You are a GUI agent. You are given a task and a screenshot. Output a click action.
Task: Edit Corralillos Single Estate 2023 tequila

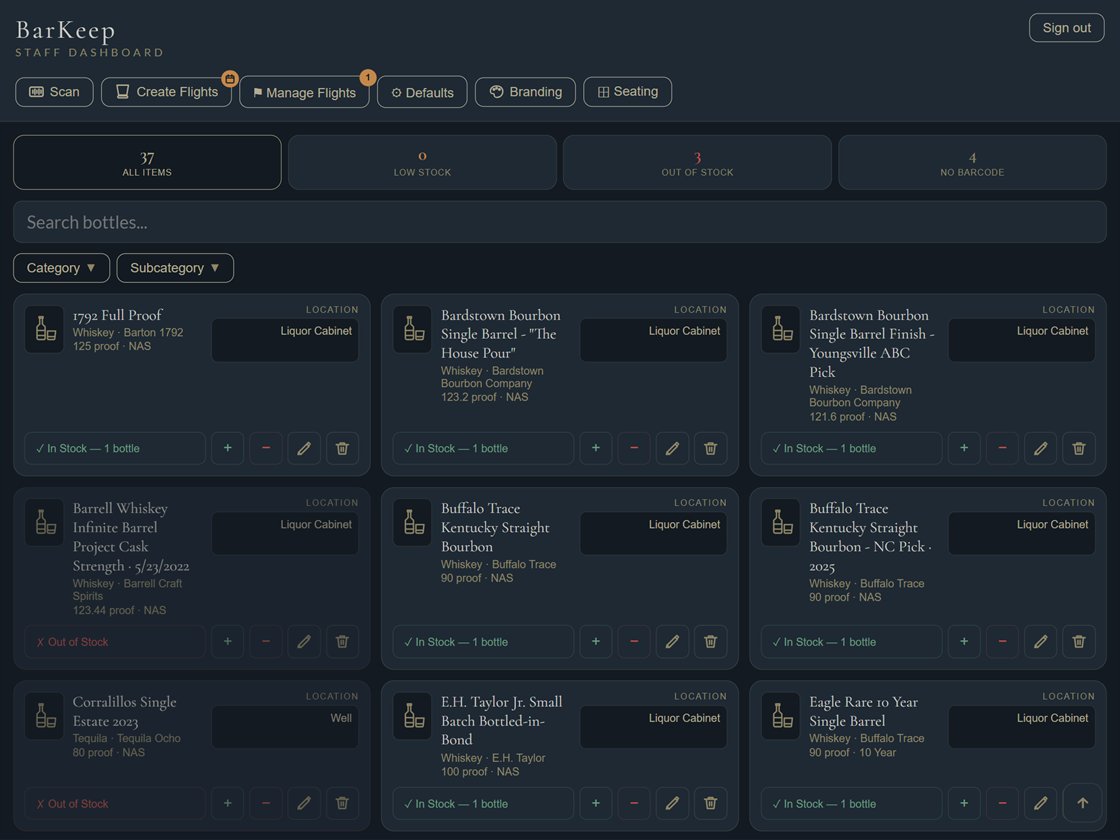coord(304,803)
